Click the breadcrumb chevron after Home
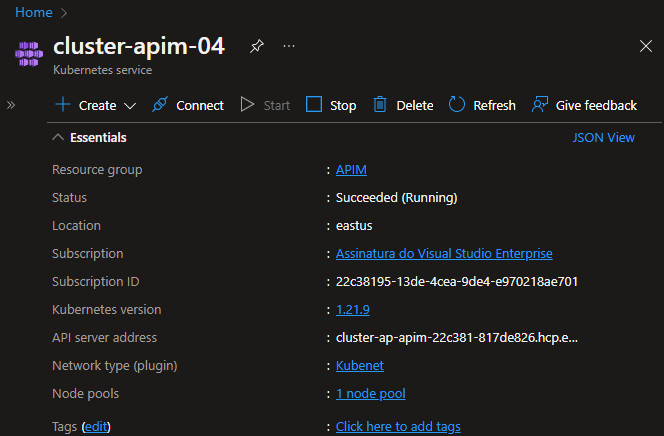 click(64, 13)
